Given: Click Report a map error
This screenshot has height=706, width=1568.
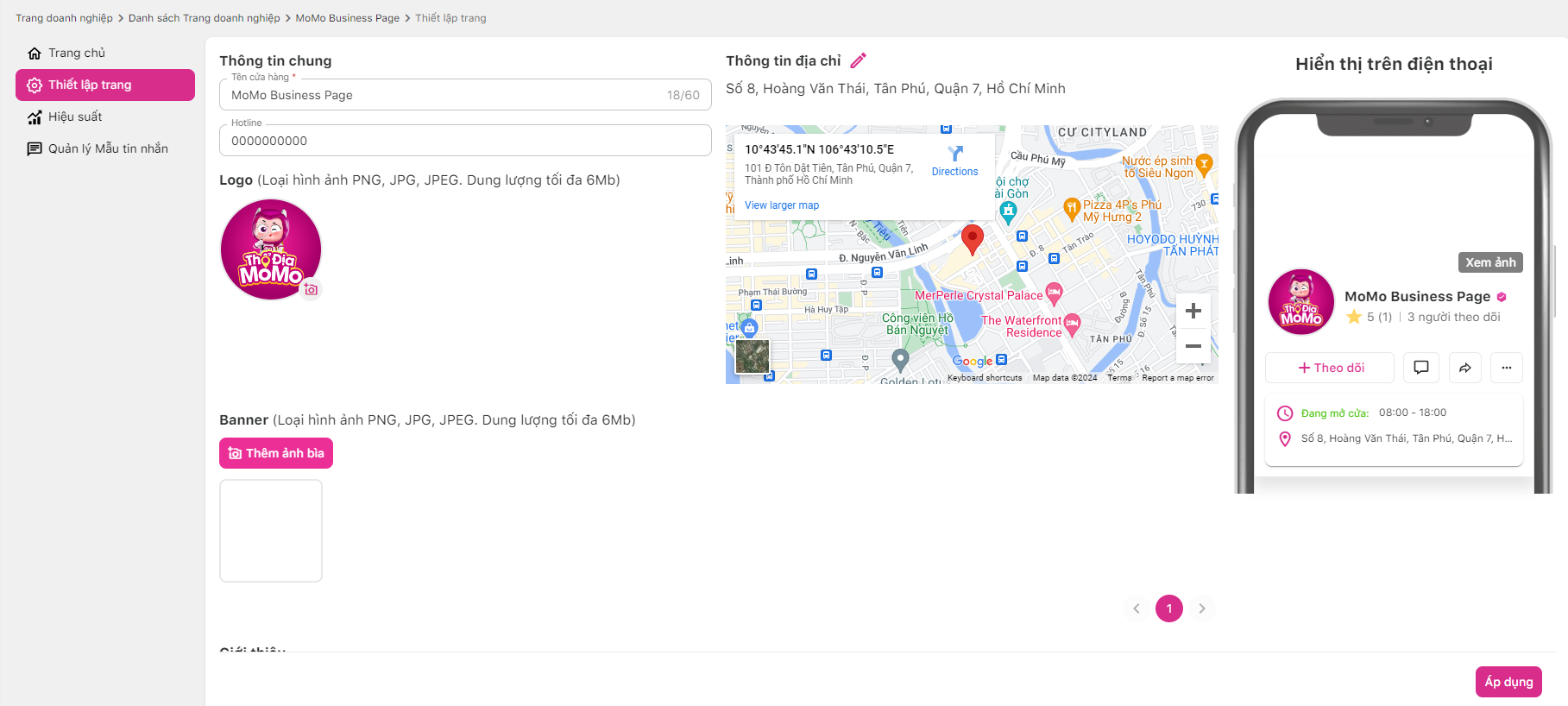Looking at the screenshot, I should coord(1178,378).
